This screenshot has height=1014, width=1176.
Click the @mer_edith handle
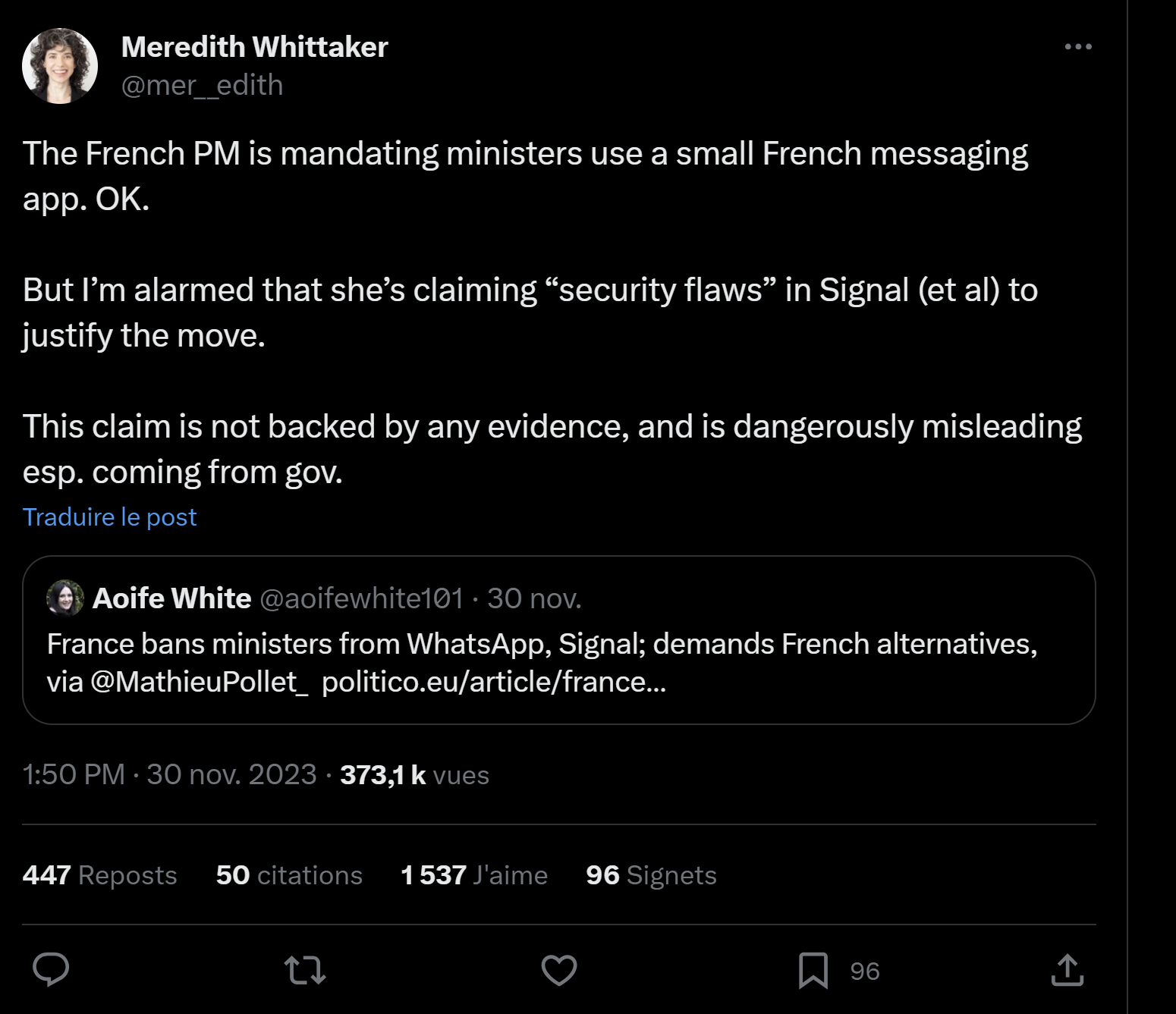(202, 85)
